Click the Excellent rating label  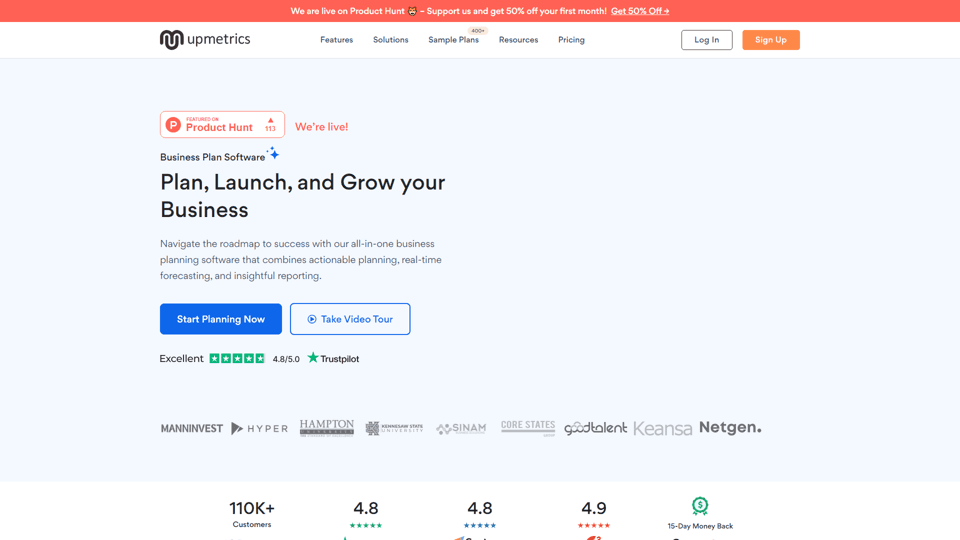181,359
